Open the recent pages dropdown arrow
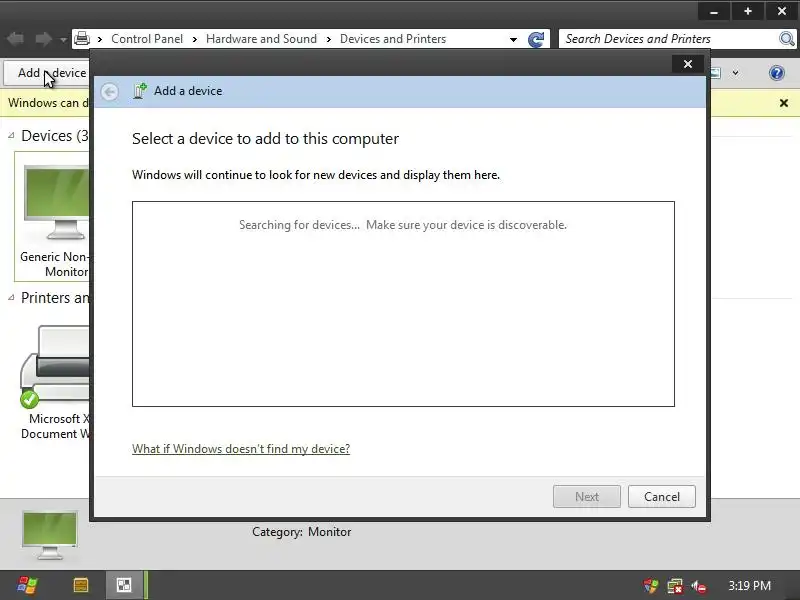The image size is (800, 600). (63, 39)
